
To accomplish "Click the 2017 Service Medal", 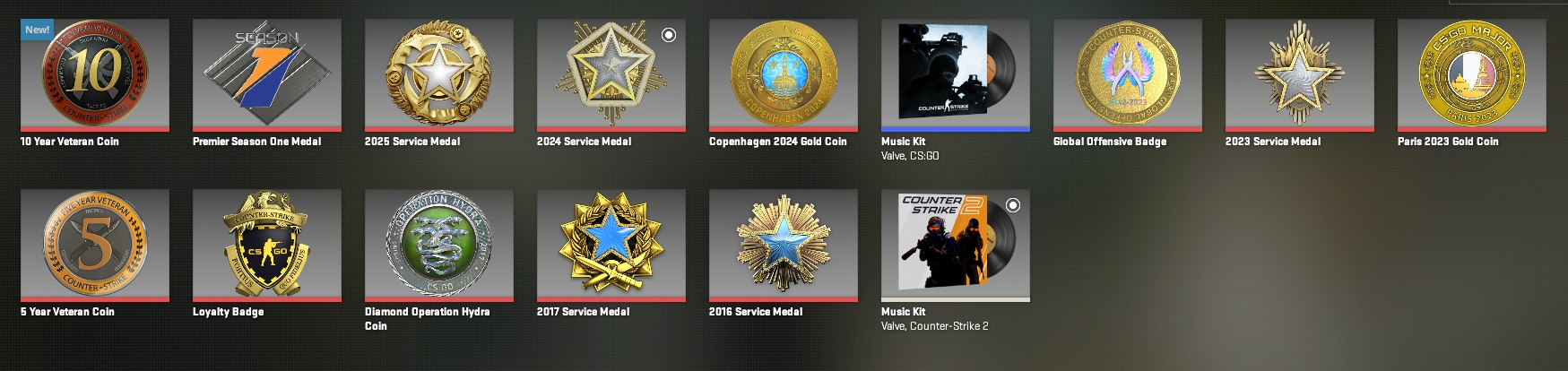I will click(611, 246).
